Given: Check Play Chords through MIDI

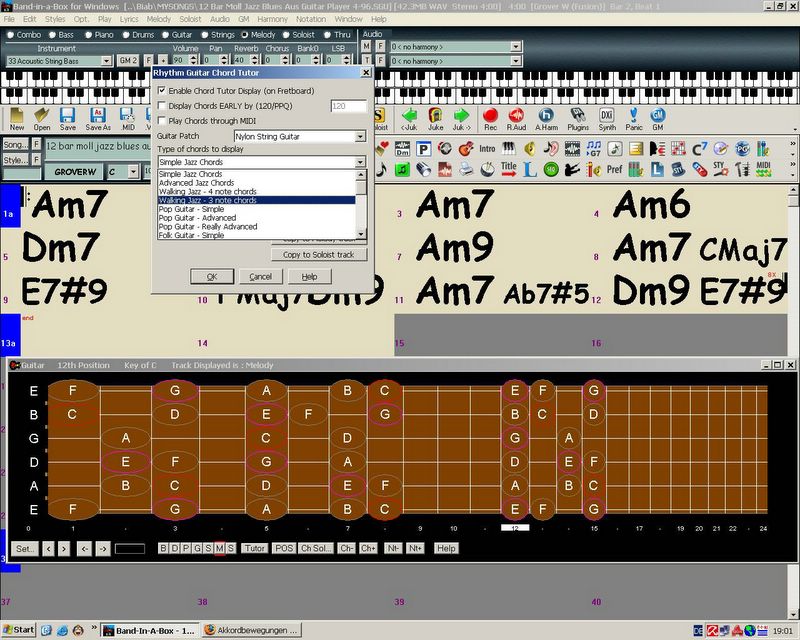Looking at the screenshot, I should click(x=162, y=120).
